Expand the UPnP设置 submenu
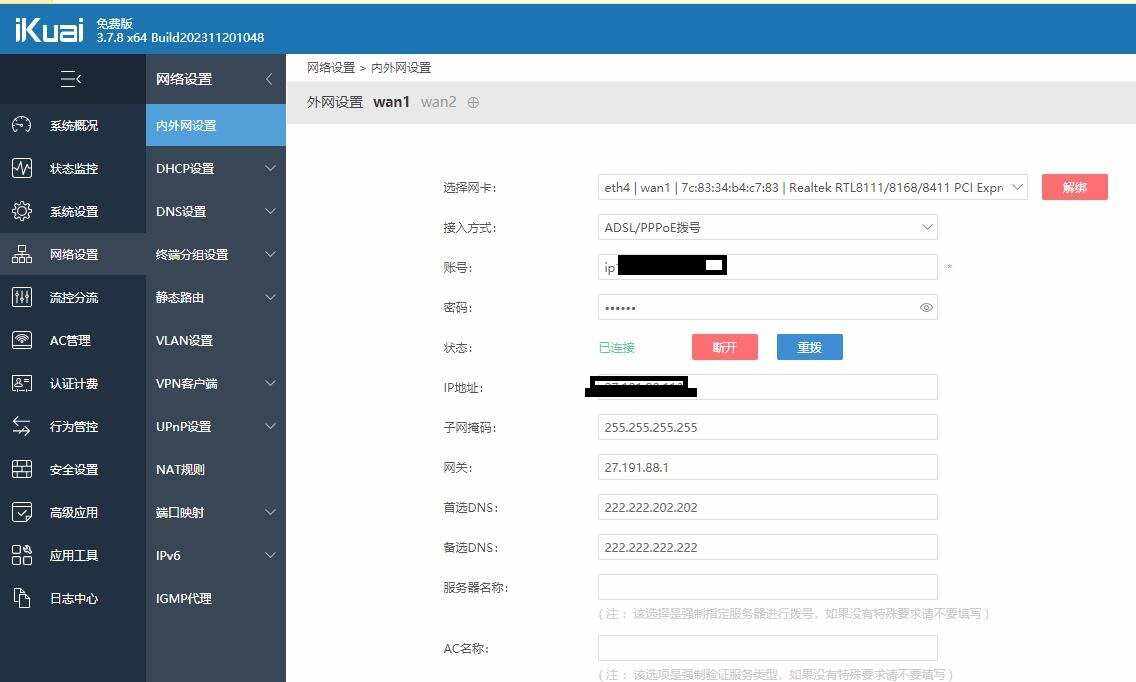Viewport: 1136px width, 682px height. (270, 426)
